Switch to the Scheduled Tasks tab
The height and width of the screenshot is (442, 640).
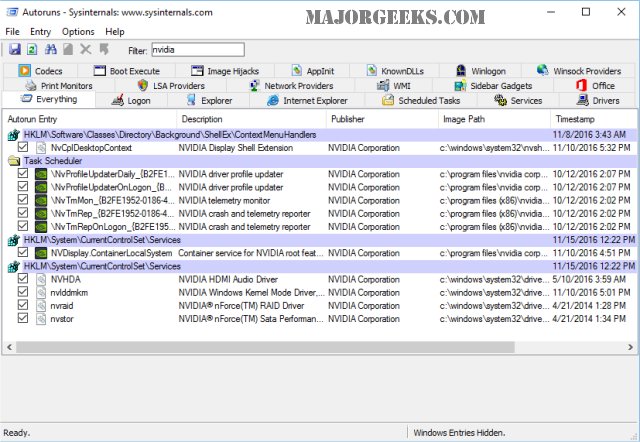[x=421, y=100]
